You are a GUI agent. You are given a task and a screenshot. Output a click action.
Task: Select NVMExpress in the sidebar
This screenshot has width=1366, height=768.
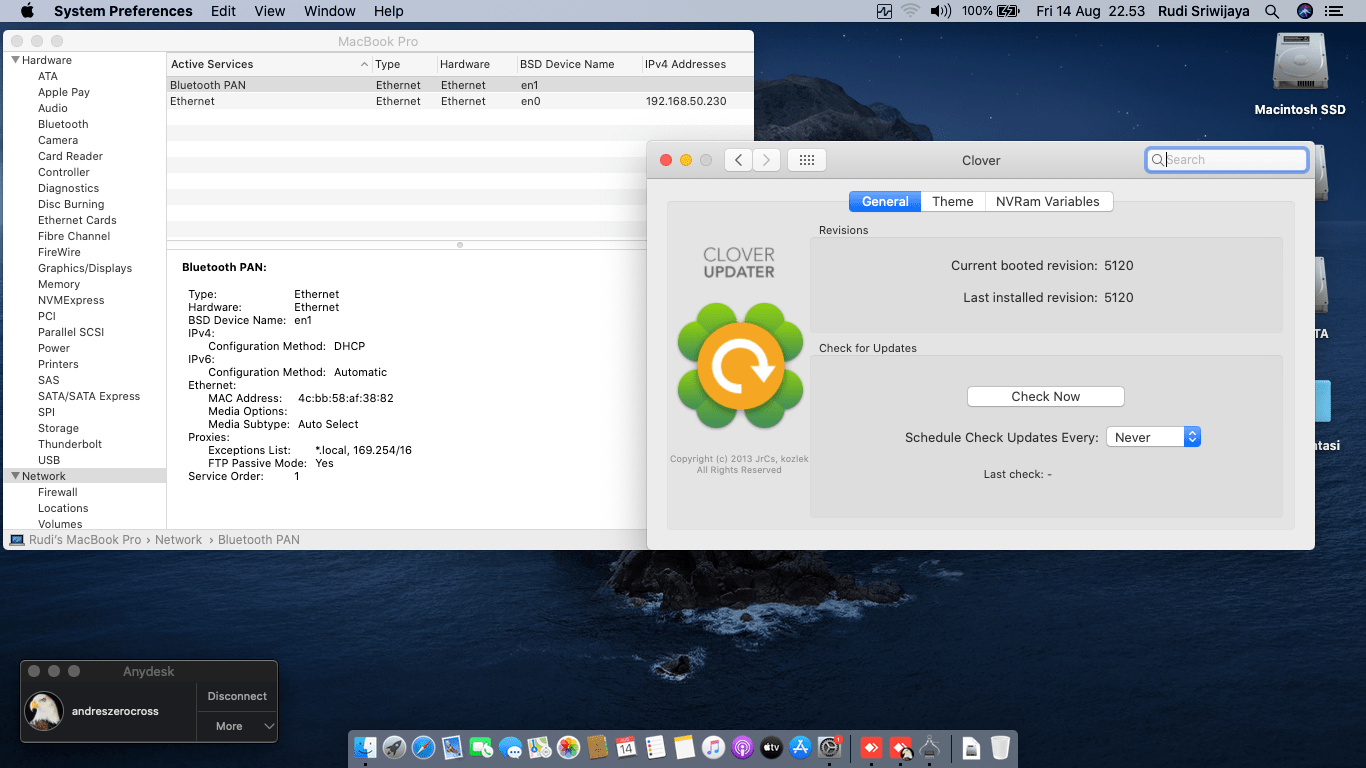(x=71, y=300)
